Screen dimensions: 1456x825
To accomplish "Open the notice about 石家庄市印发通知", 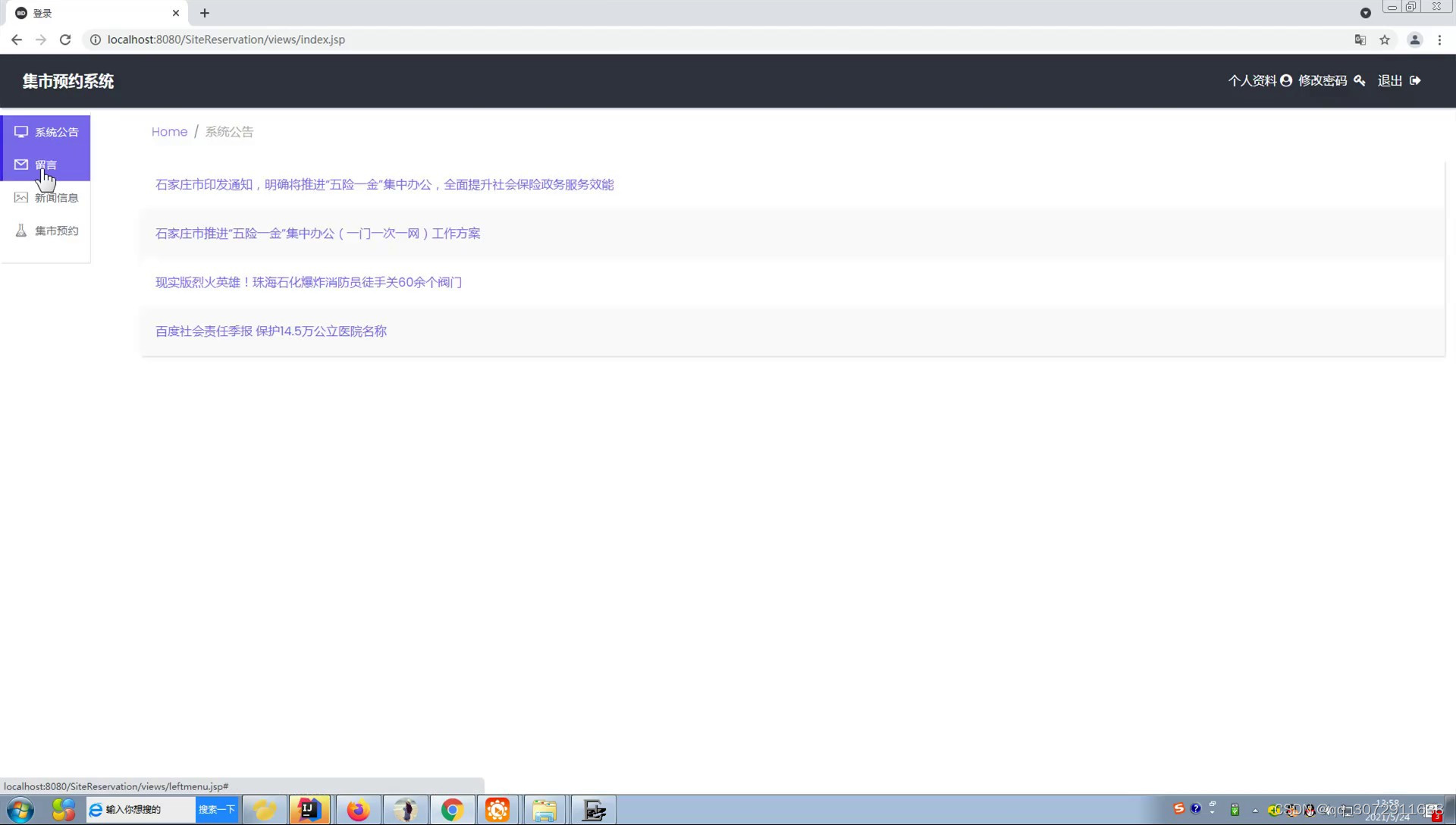I will click(x=384, y=184).
